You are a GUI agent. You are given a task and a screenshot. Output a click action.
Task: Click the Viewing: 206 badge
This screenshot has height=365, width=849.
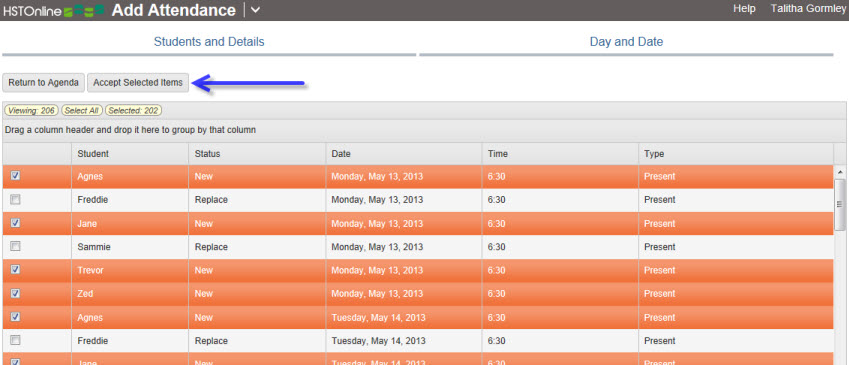(x=31, y=110)
